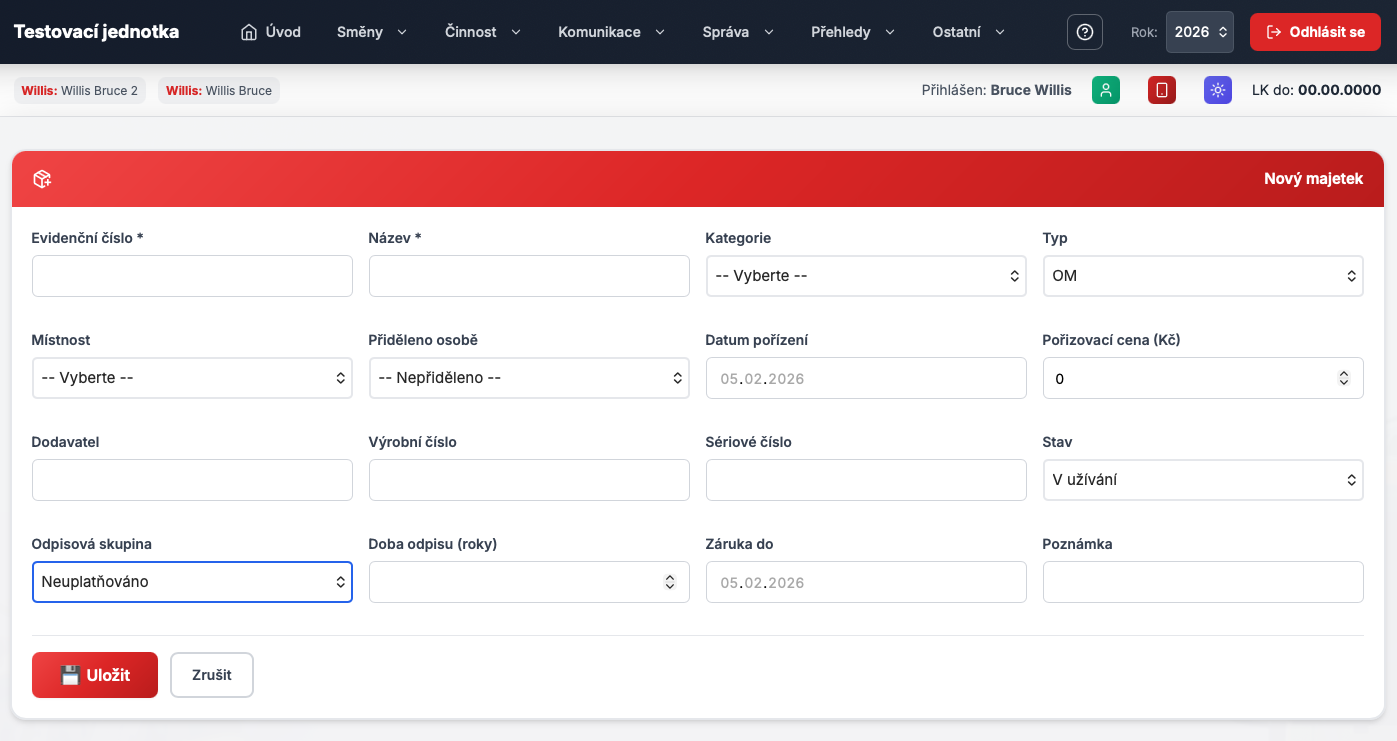
Task: Open the Směny menu
Action: [x=372, y=32]
